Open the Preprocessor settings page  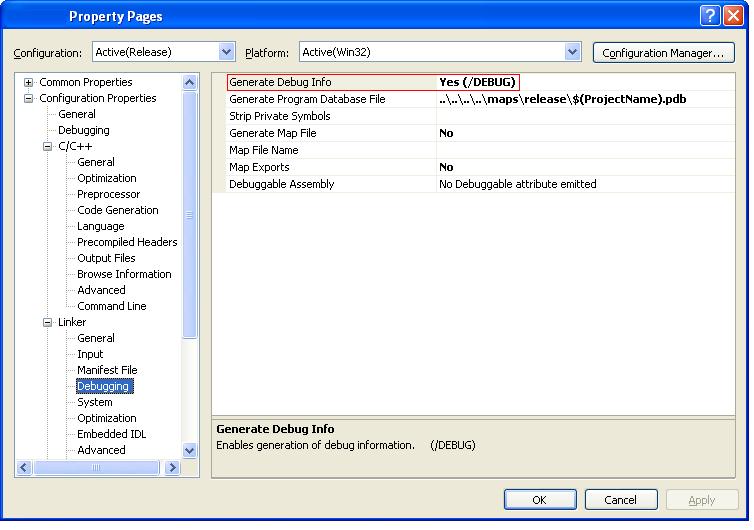(109, 194)
